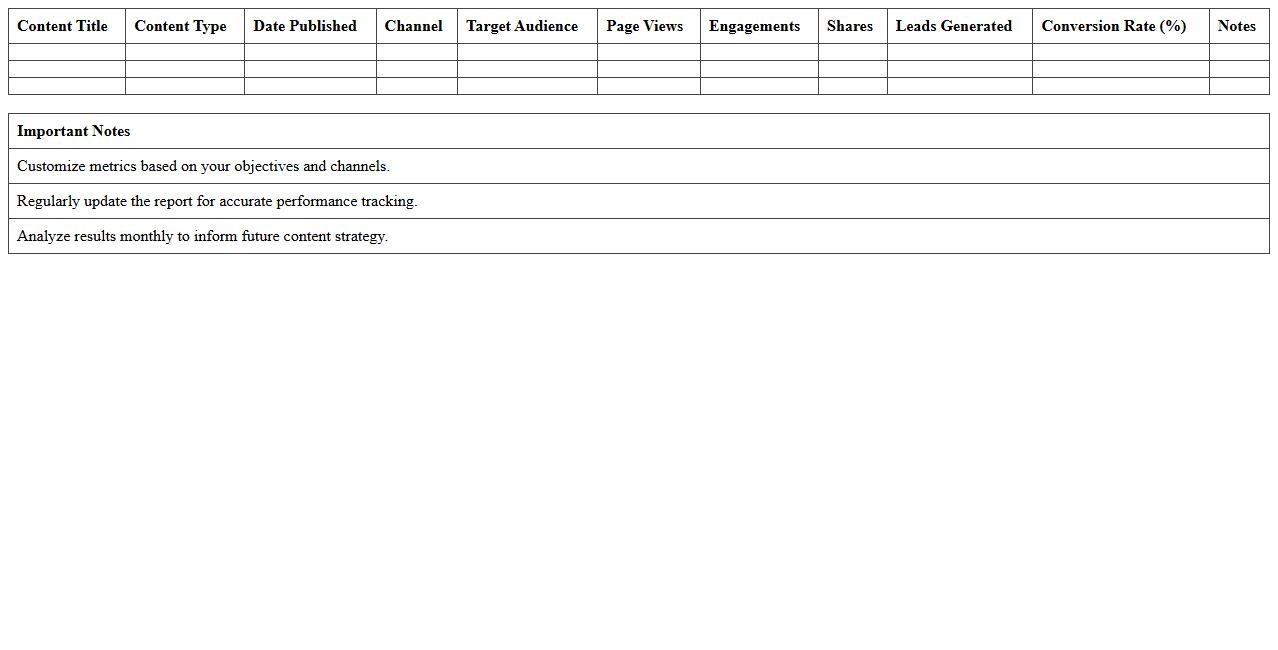Select the Content Type header cell
The height and width of the screenshot is (650, 1278).
[x=180, y=26]
